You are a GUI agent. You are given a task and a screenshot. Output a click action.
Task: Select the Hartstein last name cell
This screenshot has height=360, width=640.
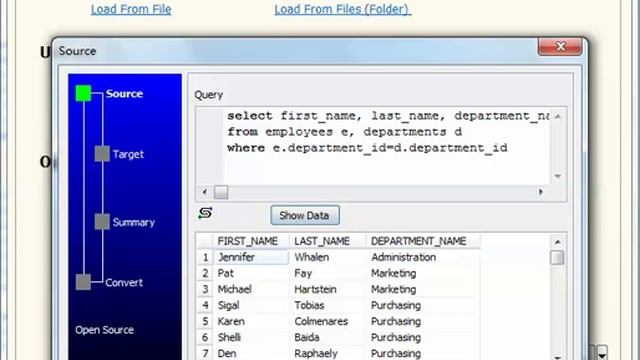coord(327,289)
